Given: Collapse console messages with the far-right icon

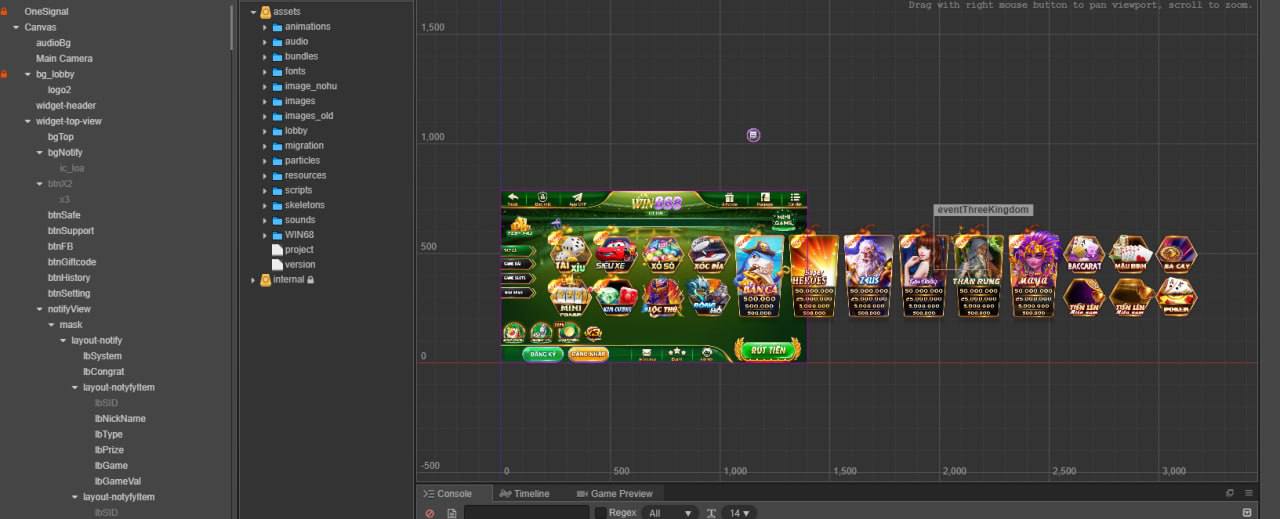Looking at the screenshot, I should 1247,513.
